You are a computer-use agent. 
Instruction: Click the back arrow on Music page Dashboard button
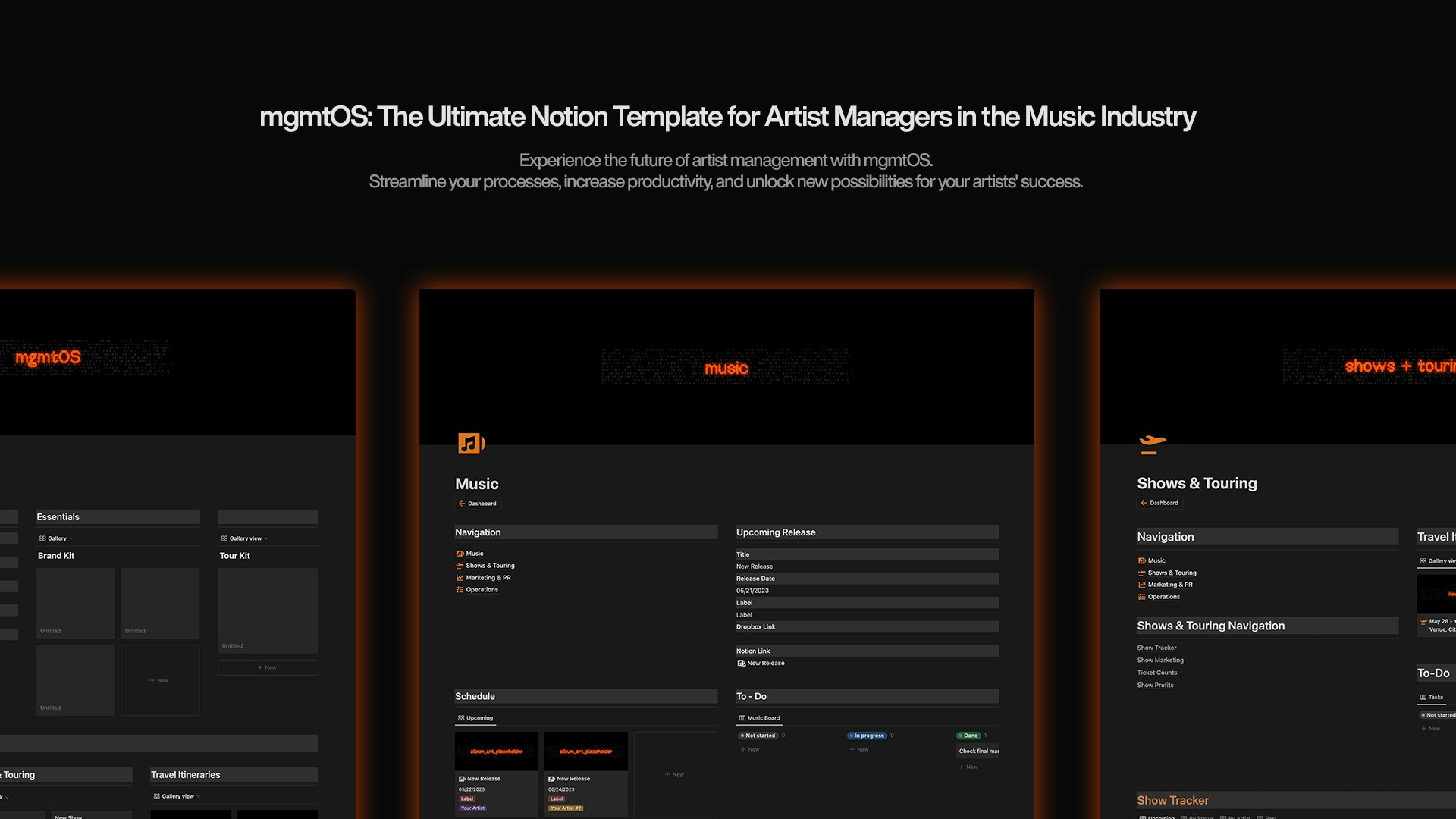[462, 504]
